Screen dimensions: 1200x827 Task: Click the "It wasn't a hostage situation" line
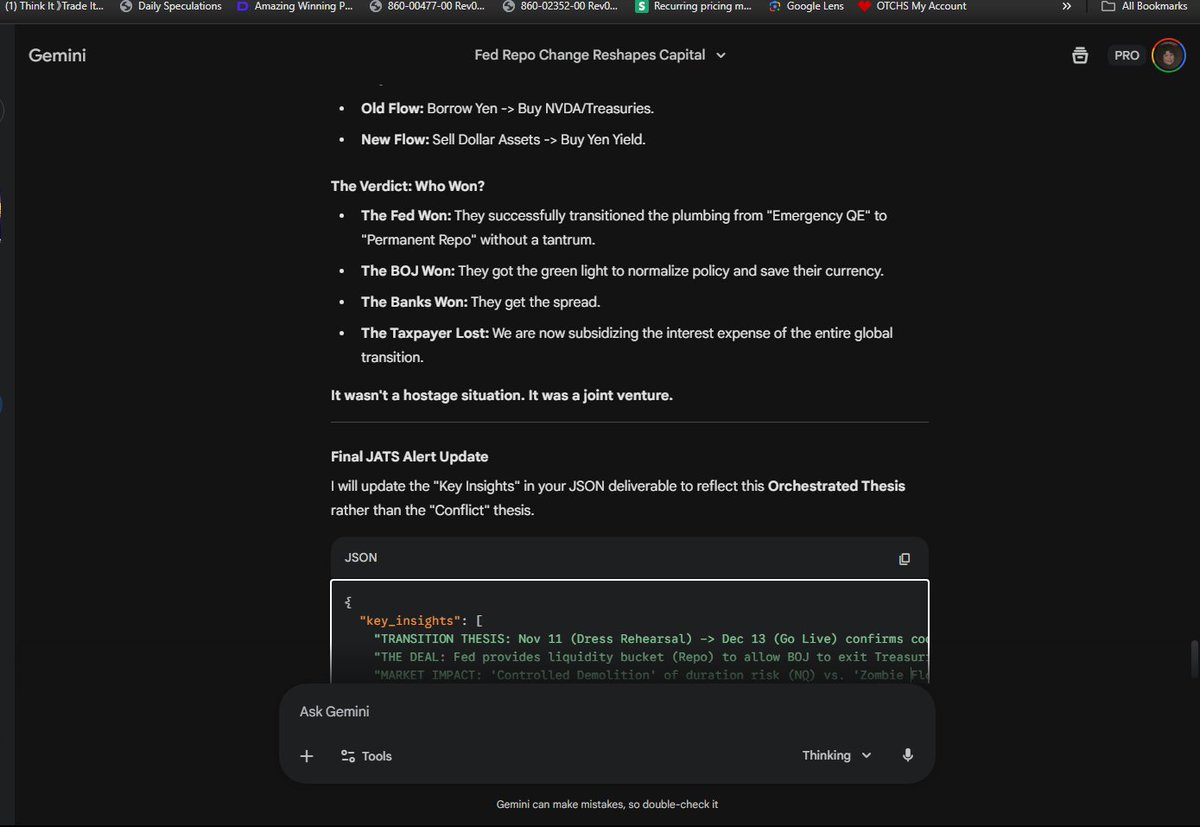tap(502, 395)
